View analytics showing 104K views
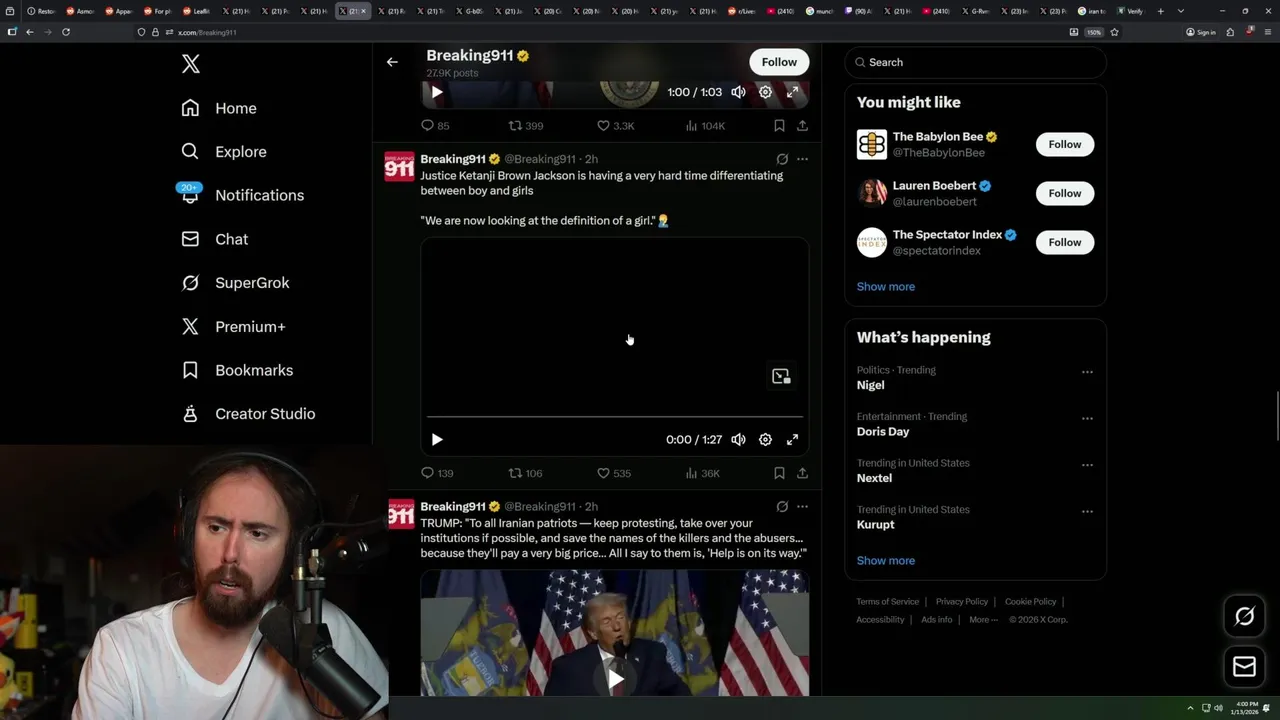1280x720 pixels. [705, 126]
